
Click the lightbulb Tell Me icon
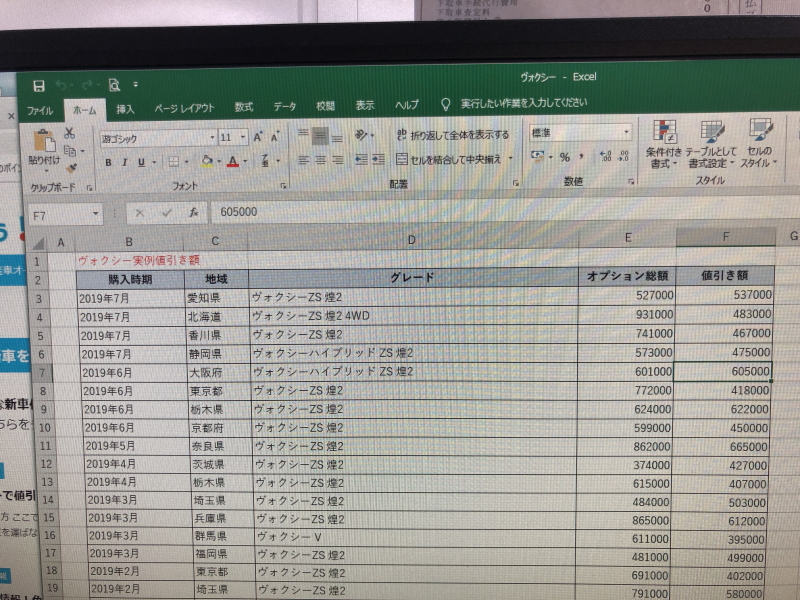click(445, 105)
